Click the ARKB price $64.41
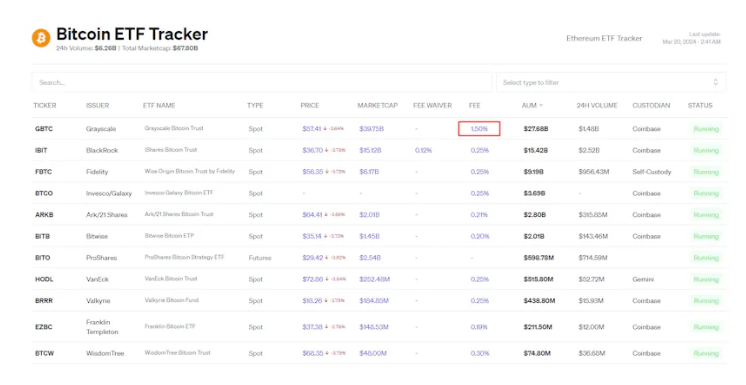The height and width of the screenshot is (385, 746). pos(312,215)
